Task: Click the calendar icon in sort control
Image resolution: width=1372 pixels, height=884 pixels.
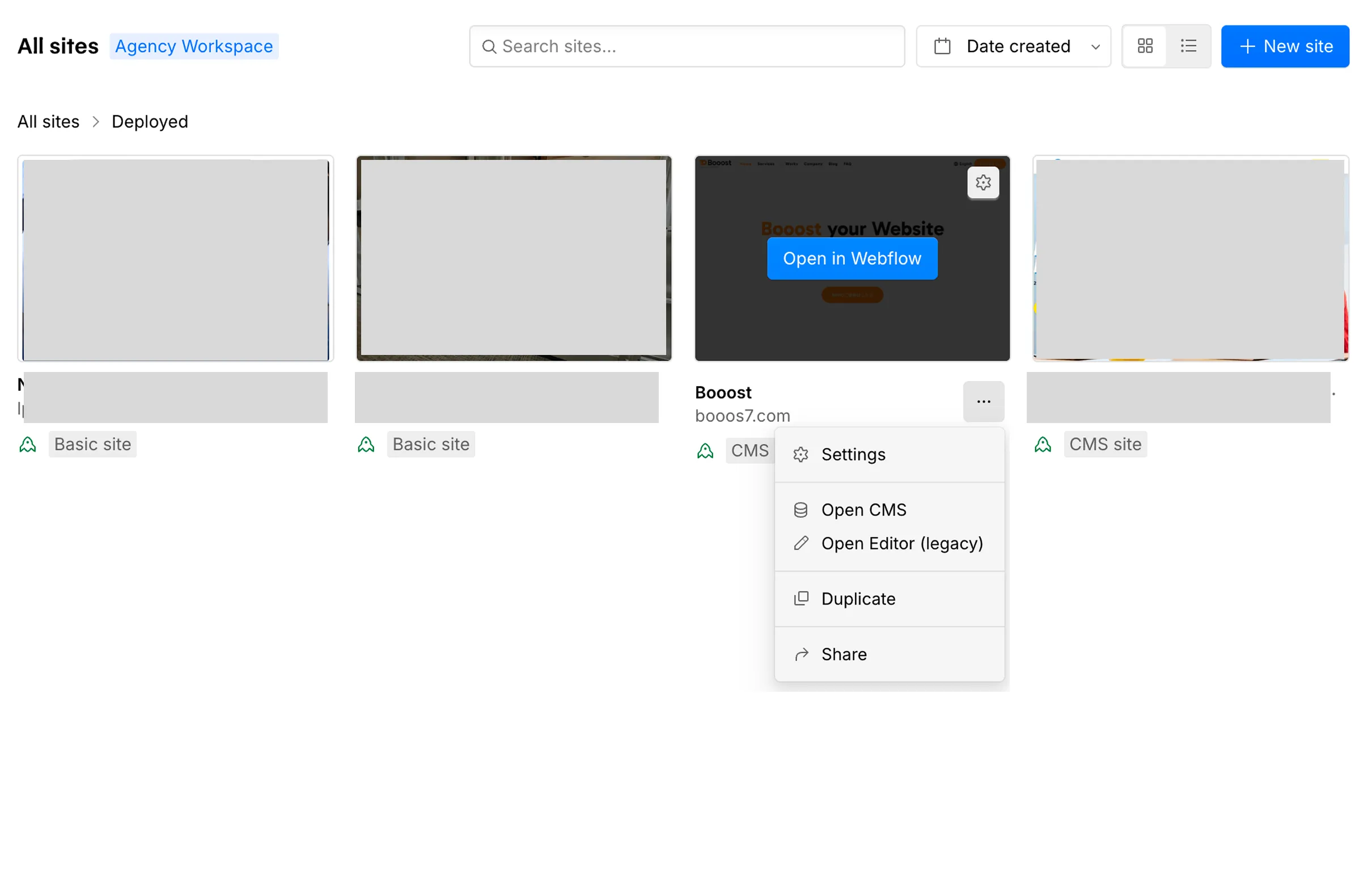Action: [942, 46]
